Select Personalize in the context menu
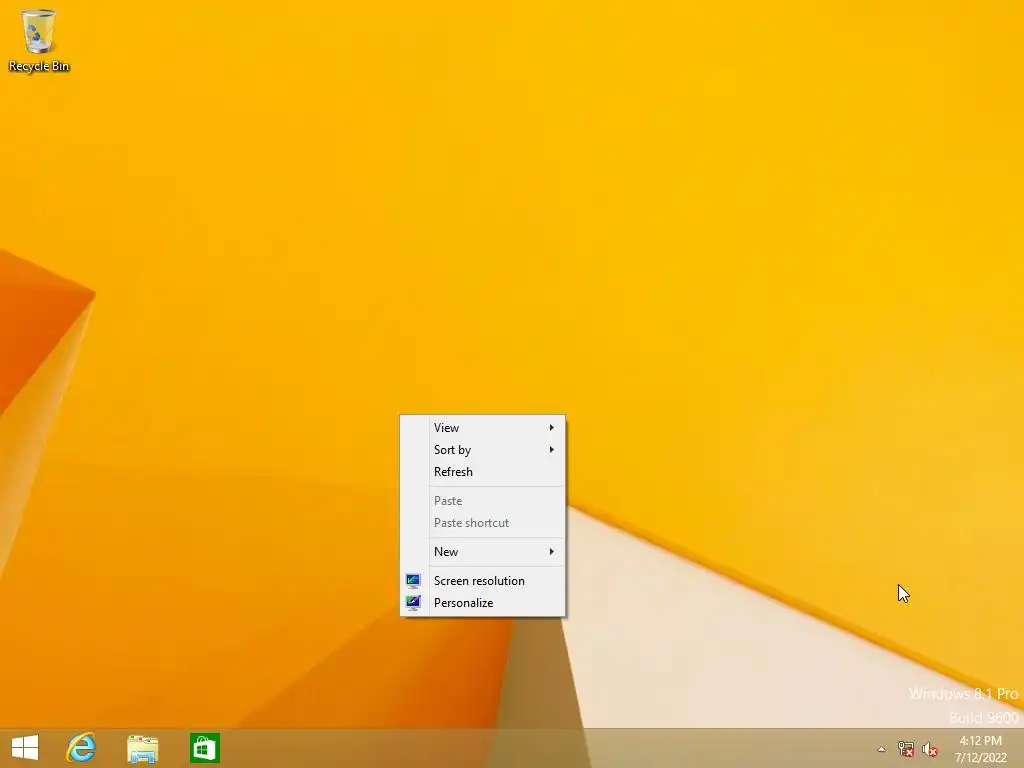Viewport: 1024px width, 768px height. click(x=483, y=603)
